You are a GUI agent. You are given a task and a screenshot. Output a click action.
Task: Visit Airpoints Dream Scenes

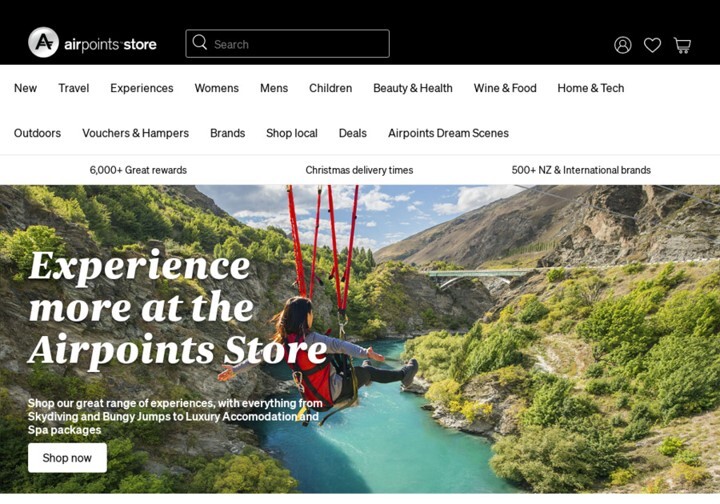point(448,133)
